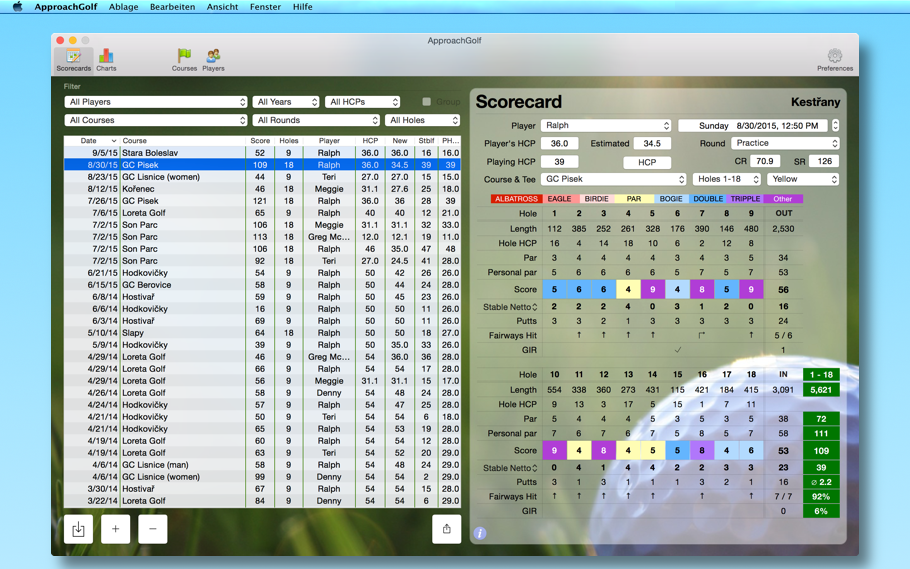Click the CR field 70.9
Viewport: 910px width, 569px height.
[x=765, y=161]
